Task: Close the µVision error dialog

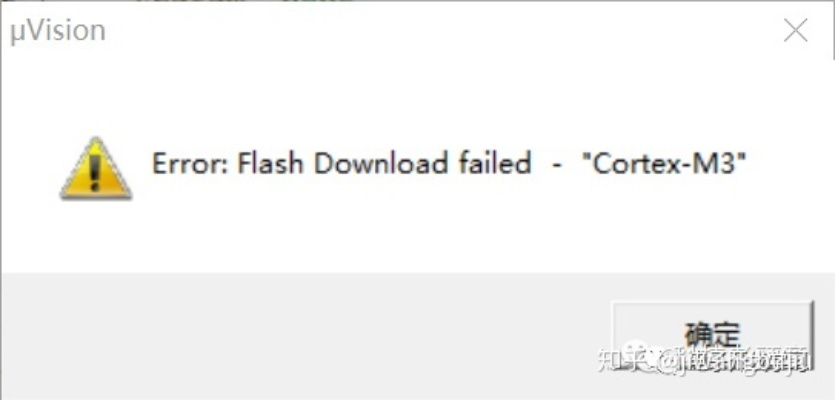Action: 796,31
